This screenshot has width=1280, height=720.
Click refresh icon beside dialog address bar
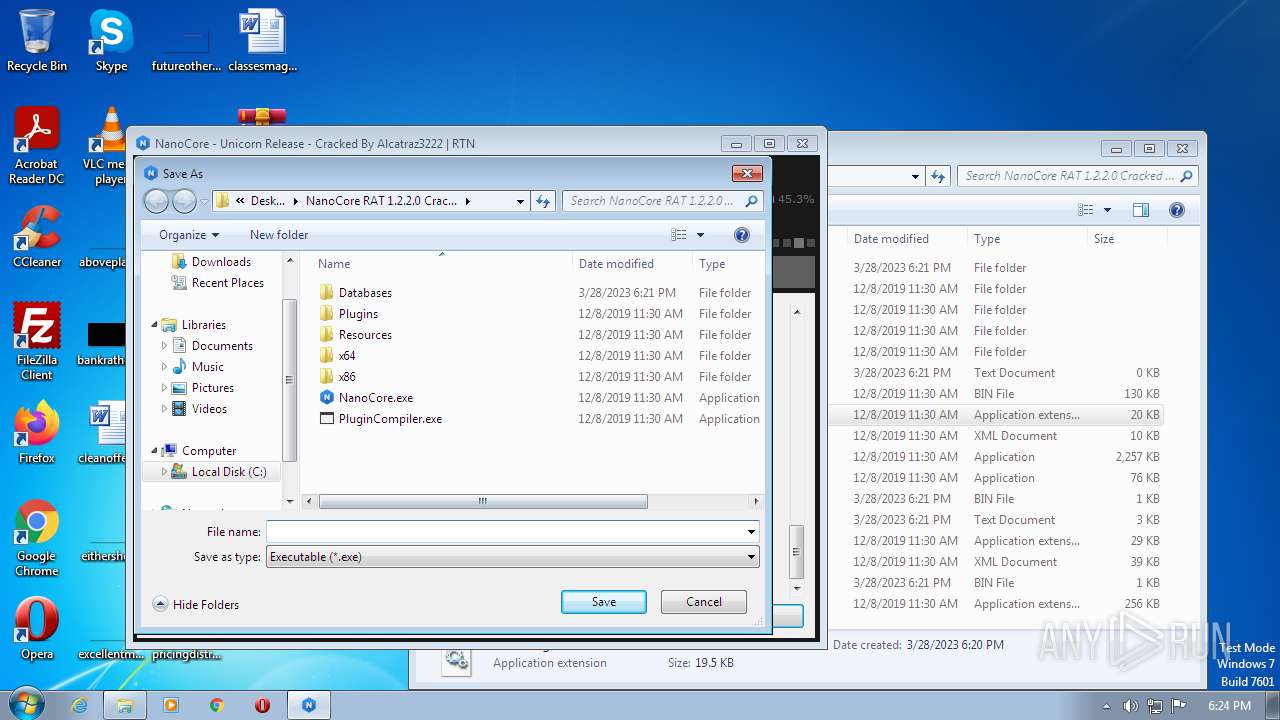pos(543,201)
